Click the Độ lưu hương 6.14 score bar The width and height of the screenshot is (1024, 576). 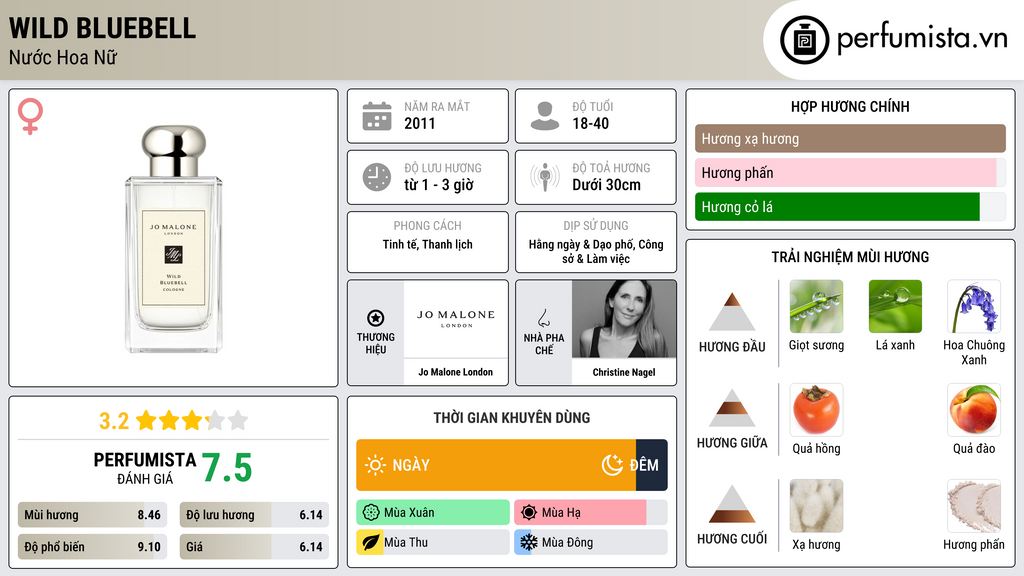pos(254,515)
